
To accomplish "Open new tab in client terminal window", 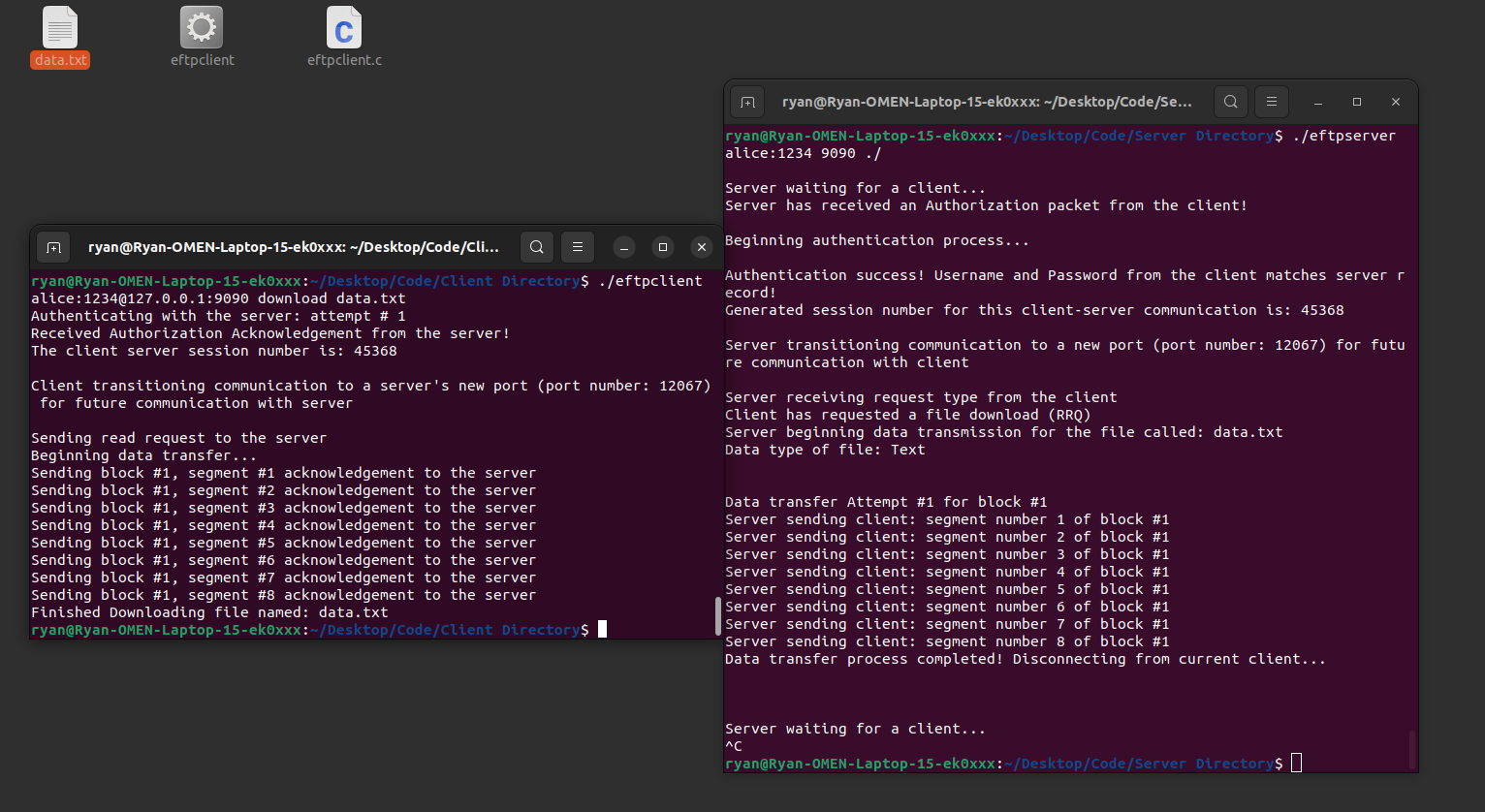I will coord(53,247).
